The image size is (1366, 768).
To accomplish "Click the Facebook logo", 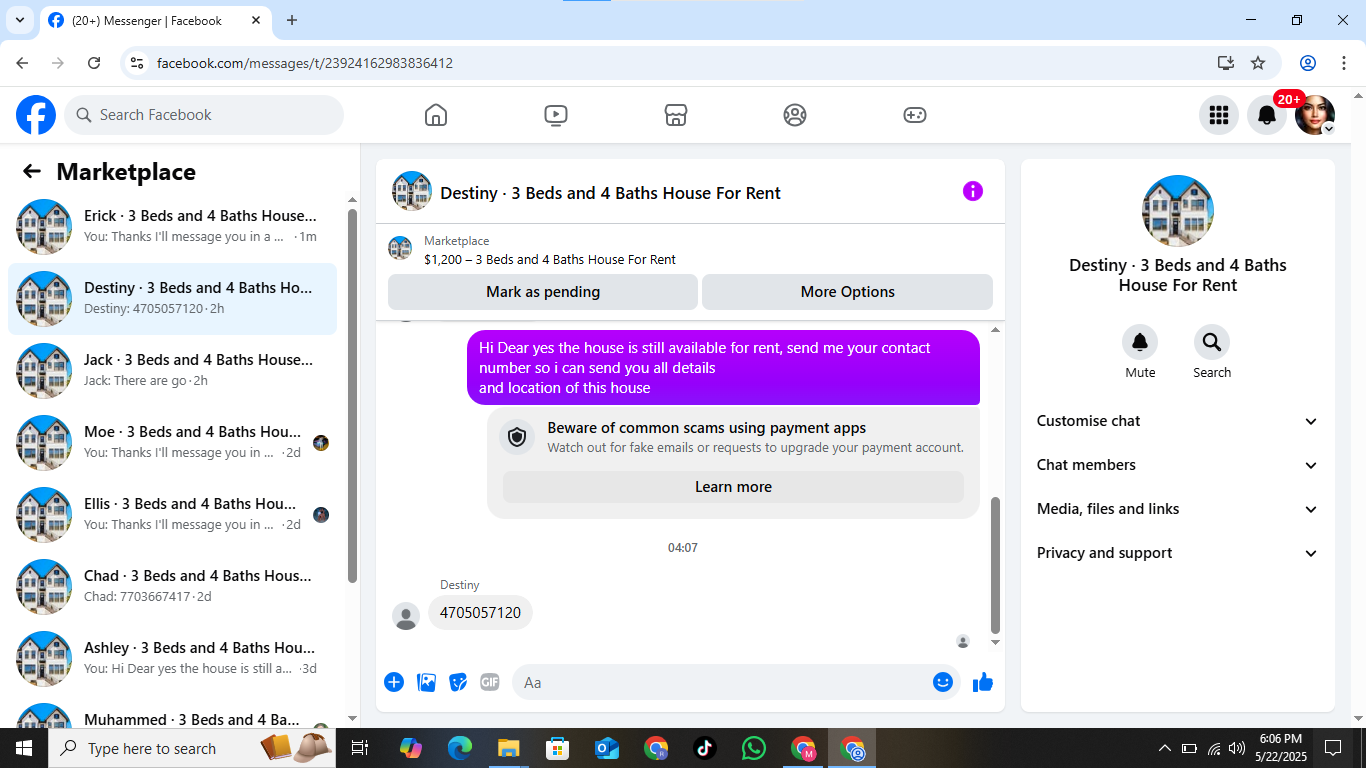I will (x=36, y=115).
